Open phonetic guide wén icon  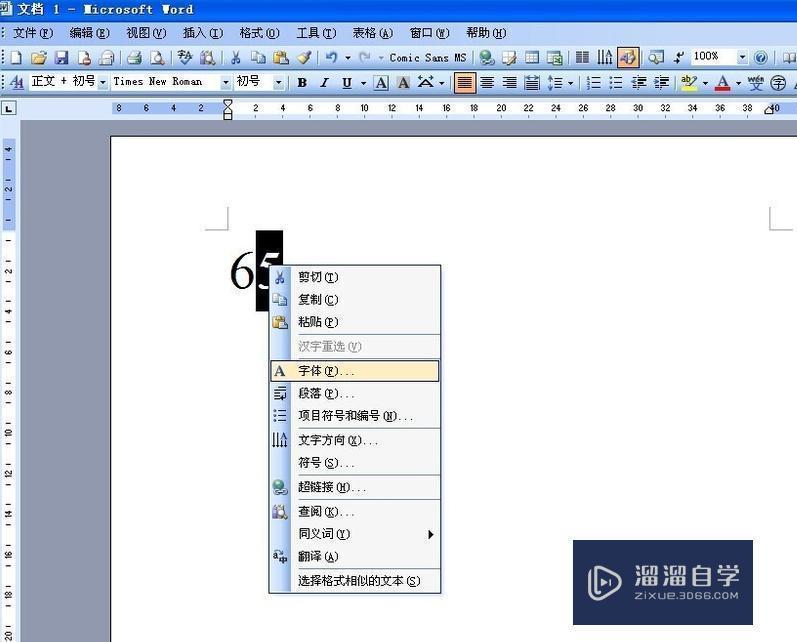pos(755,82)
